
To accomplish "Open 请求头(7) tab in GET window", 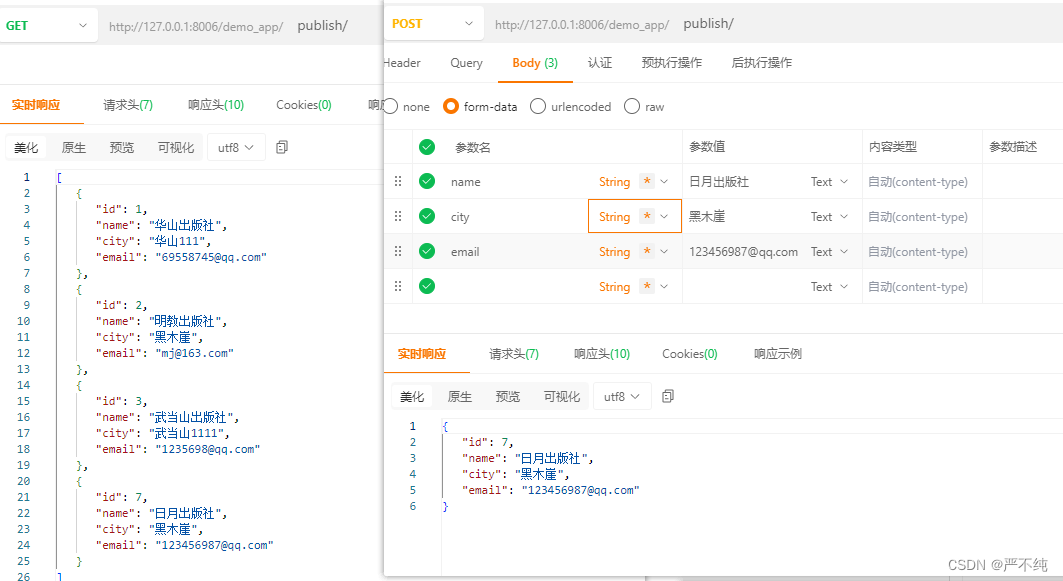I will (128, 104).
